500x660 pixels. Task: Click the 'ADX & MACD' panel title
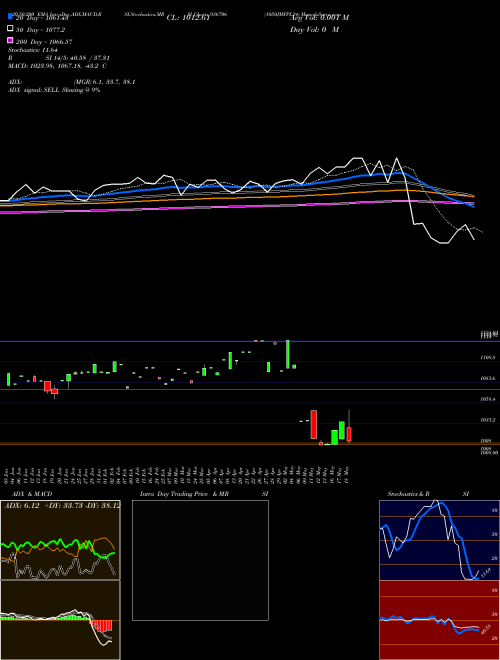tap(32, 494)
